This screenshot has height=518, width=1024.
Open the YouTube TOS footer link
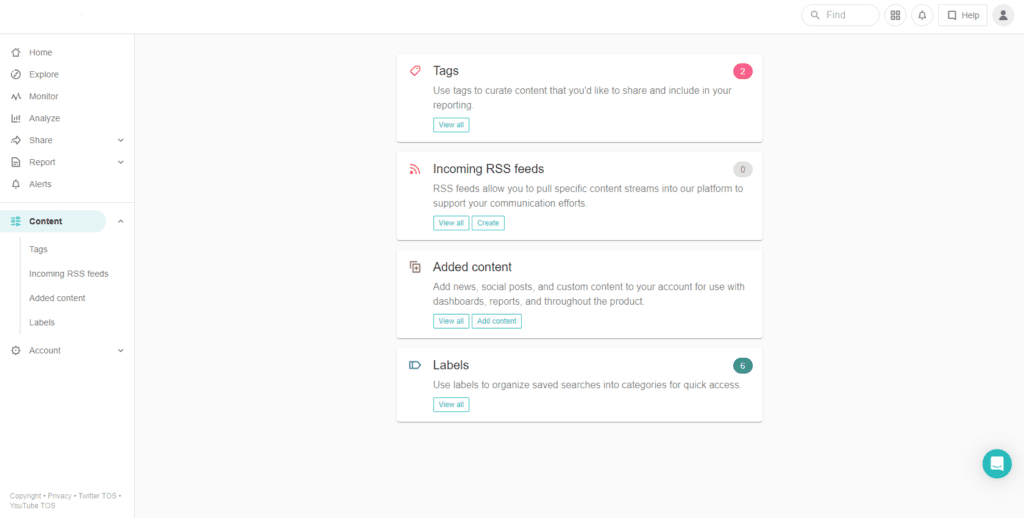[x=33, y=506]
